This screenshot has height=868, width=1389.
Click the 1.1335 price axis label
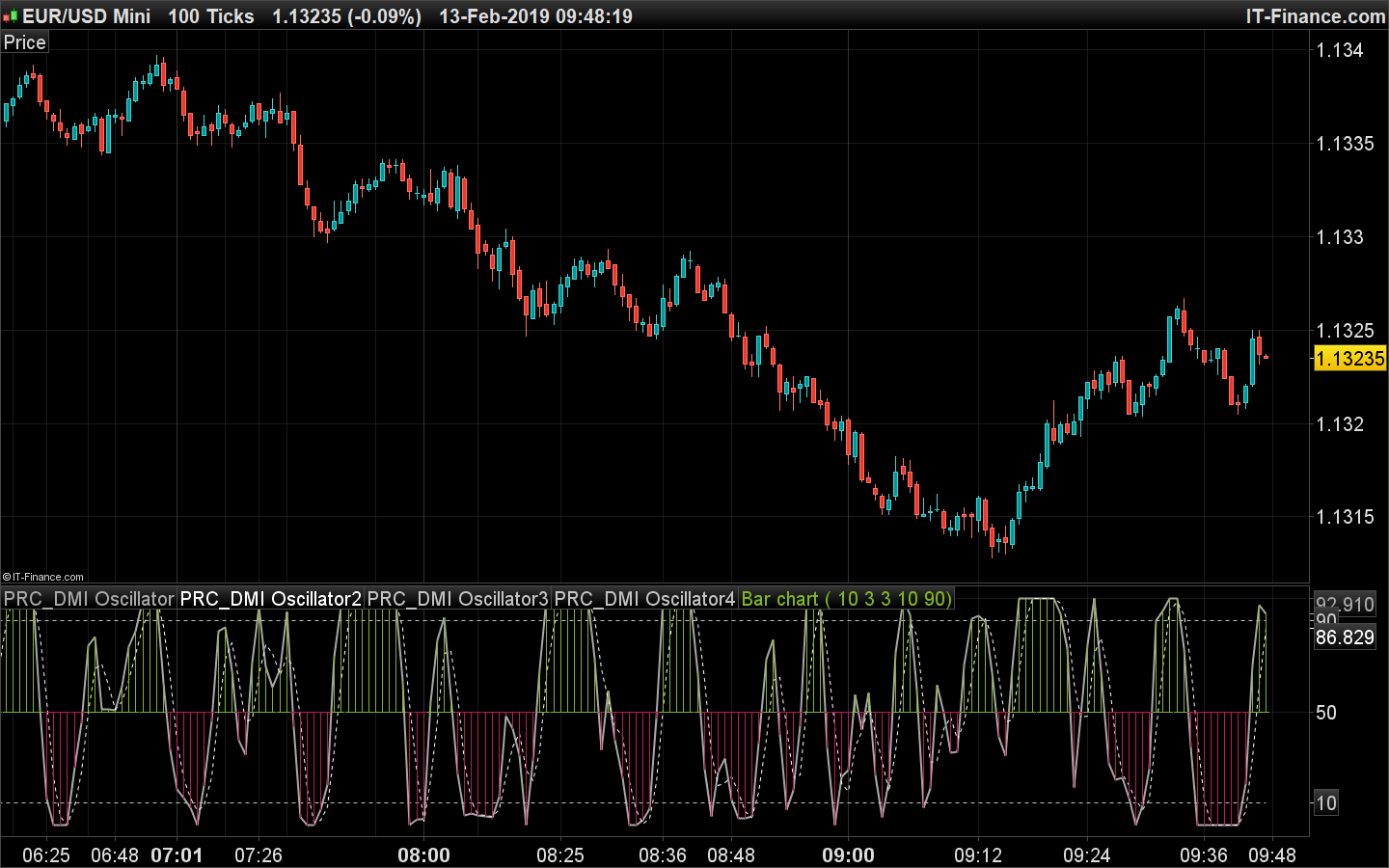coord(1346,144)
